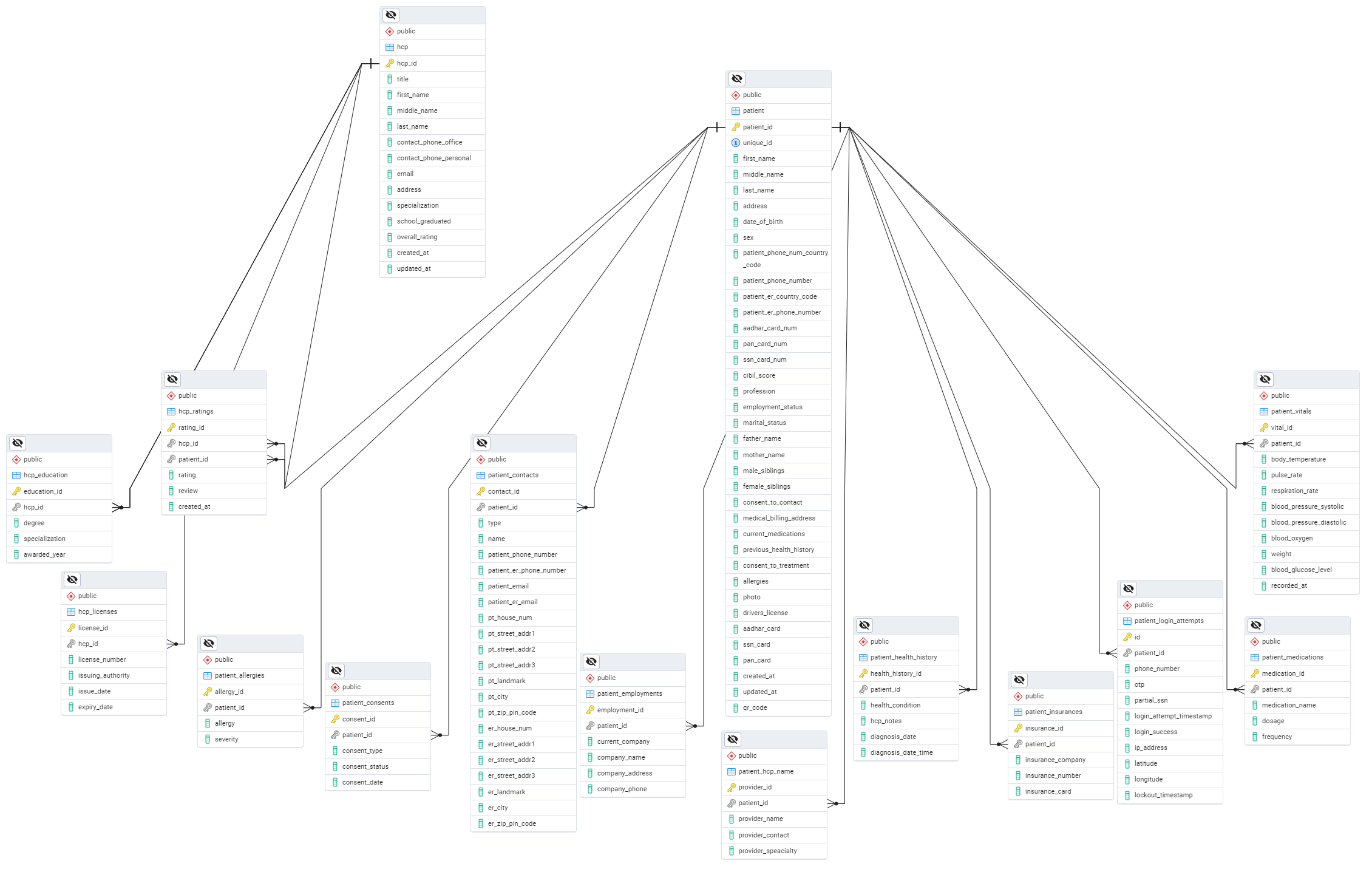Select the blood_pressure_systolic column
1372x872 pixels.
click(x=1306, y=507)
